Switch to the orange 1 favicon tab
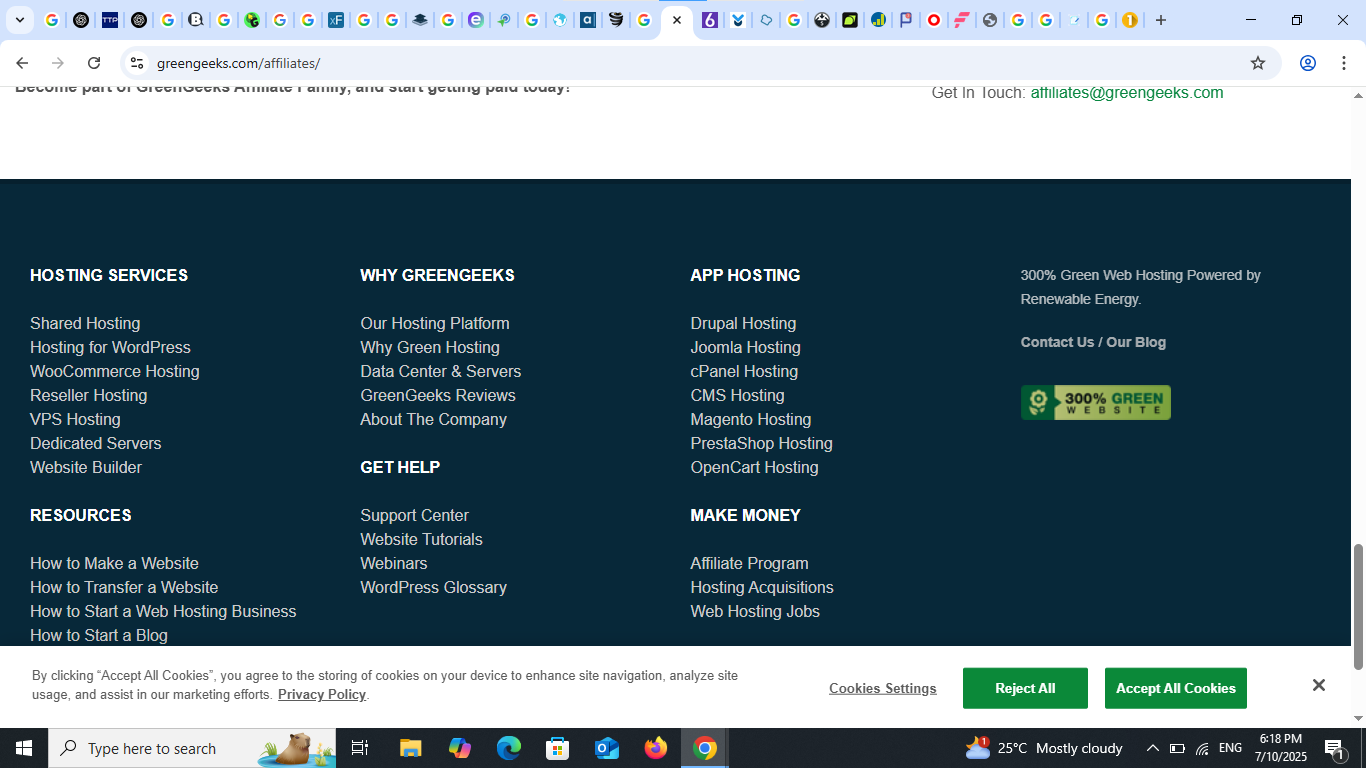Screen dimensions: 1366x768 point(1130,20)
